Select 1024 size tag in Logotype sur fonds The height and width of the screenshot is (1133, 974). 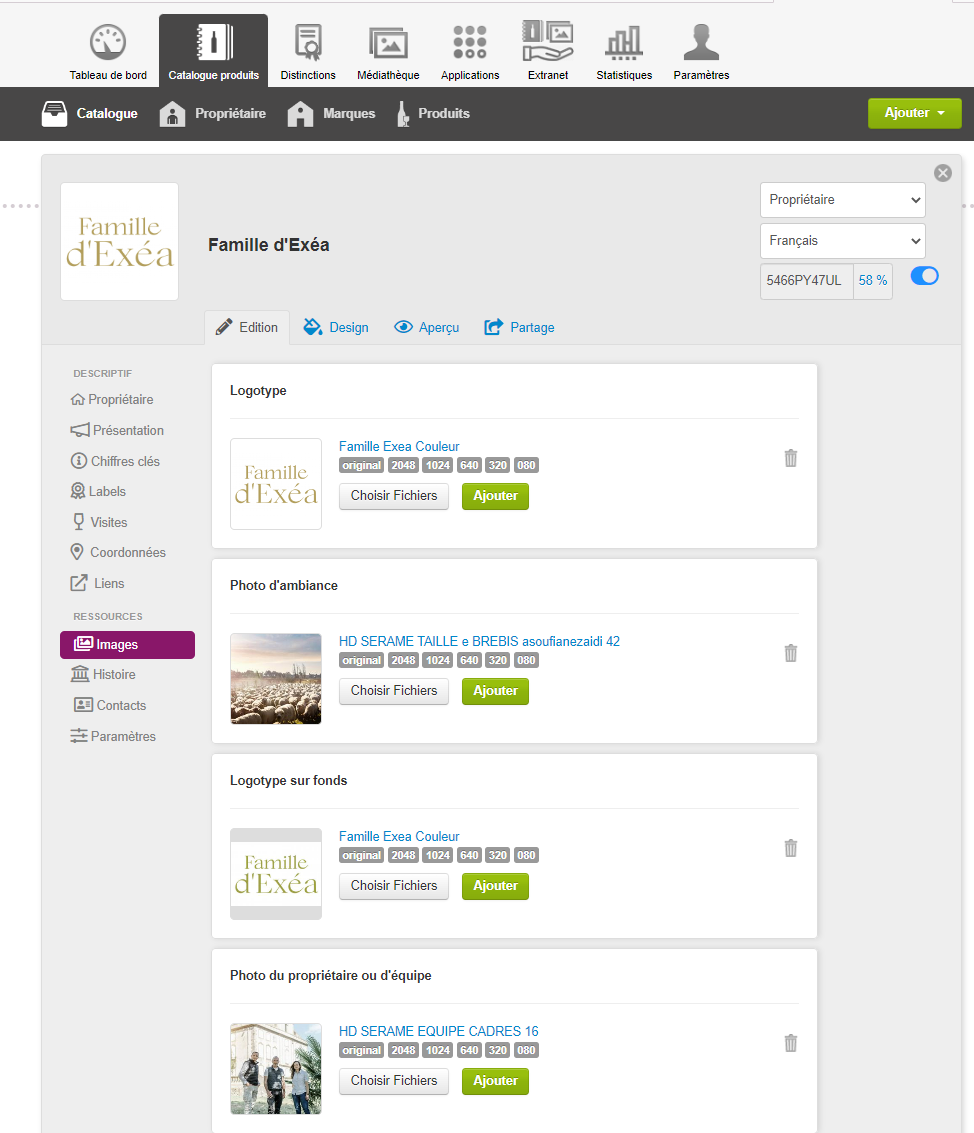(438, 856)
